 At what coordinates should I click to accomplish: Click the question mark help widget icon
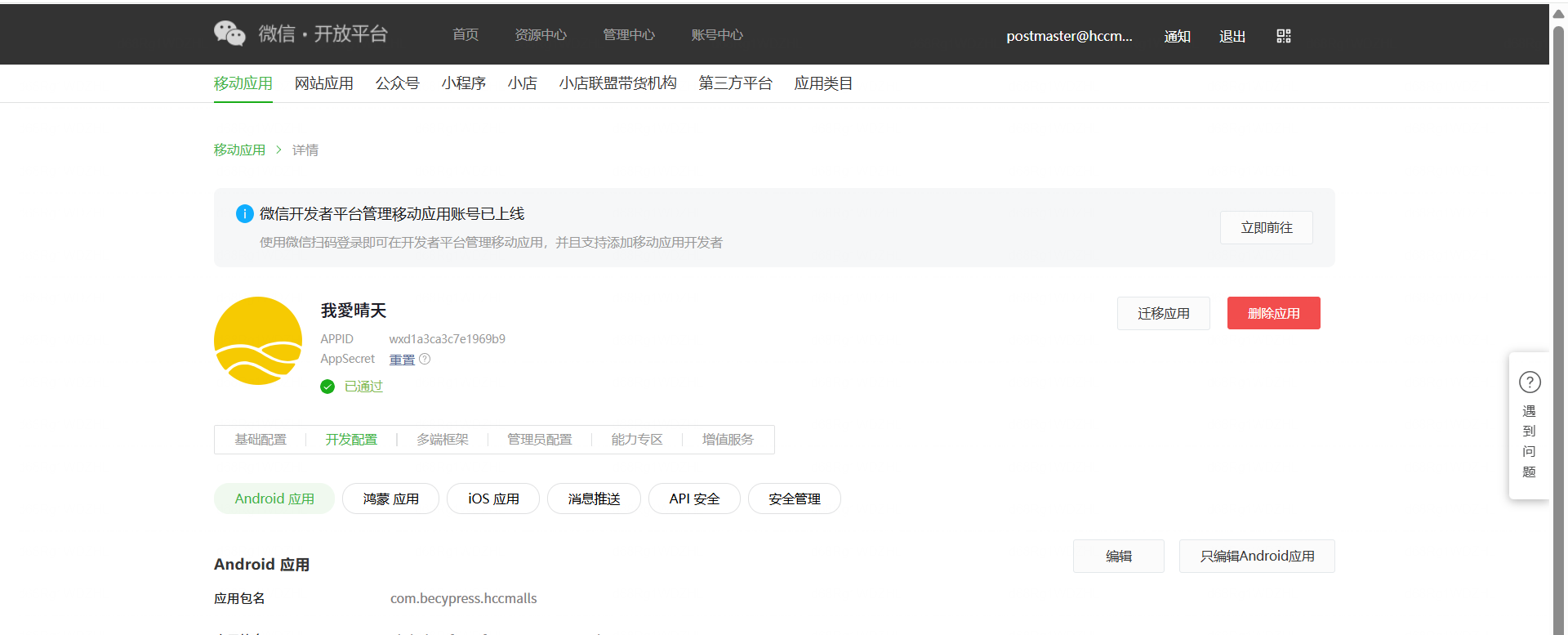[1530, 382]
